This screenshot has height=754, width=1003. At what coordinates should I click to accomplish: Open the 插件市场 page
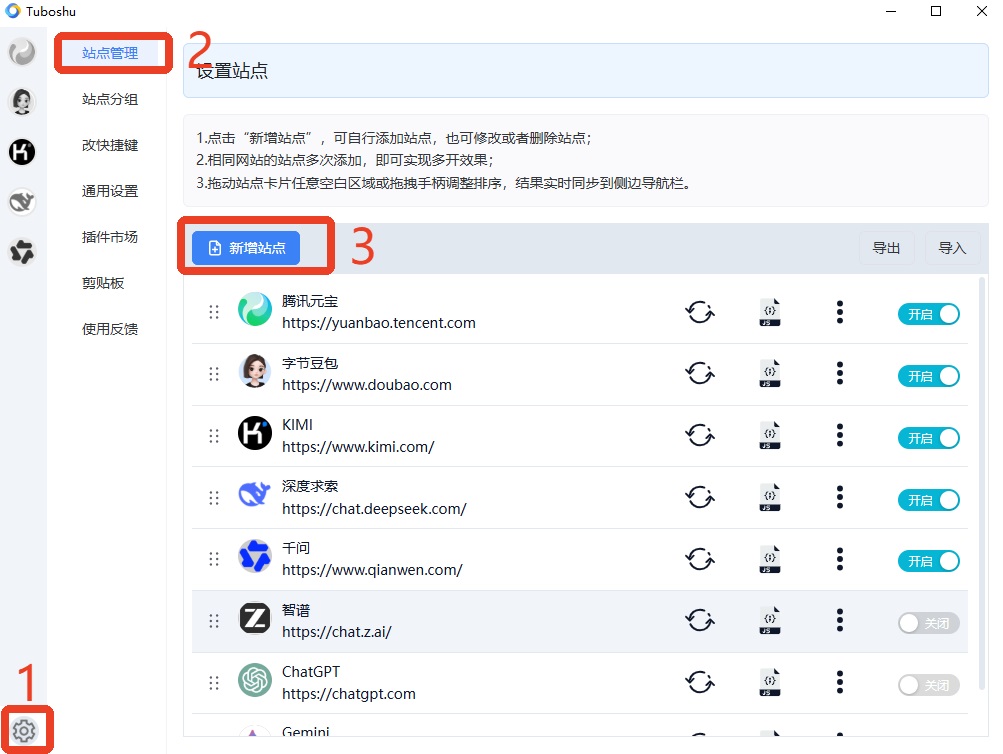pos(110,237)
